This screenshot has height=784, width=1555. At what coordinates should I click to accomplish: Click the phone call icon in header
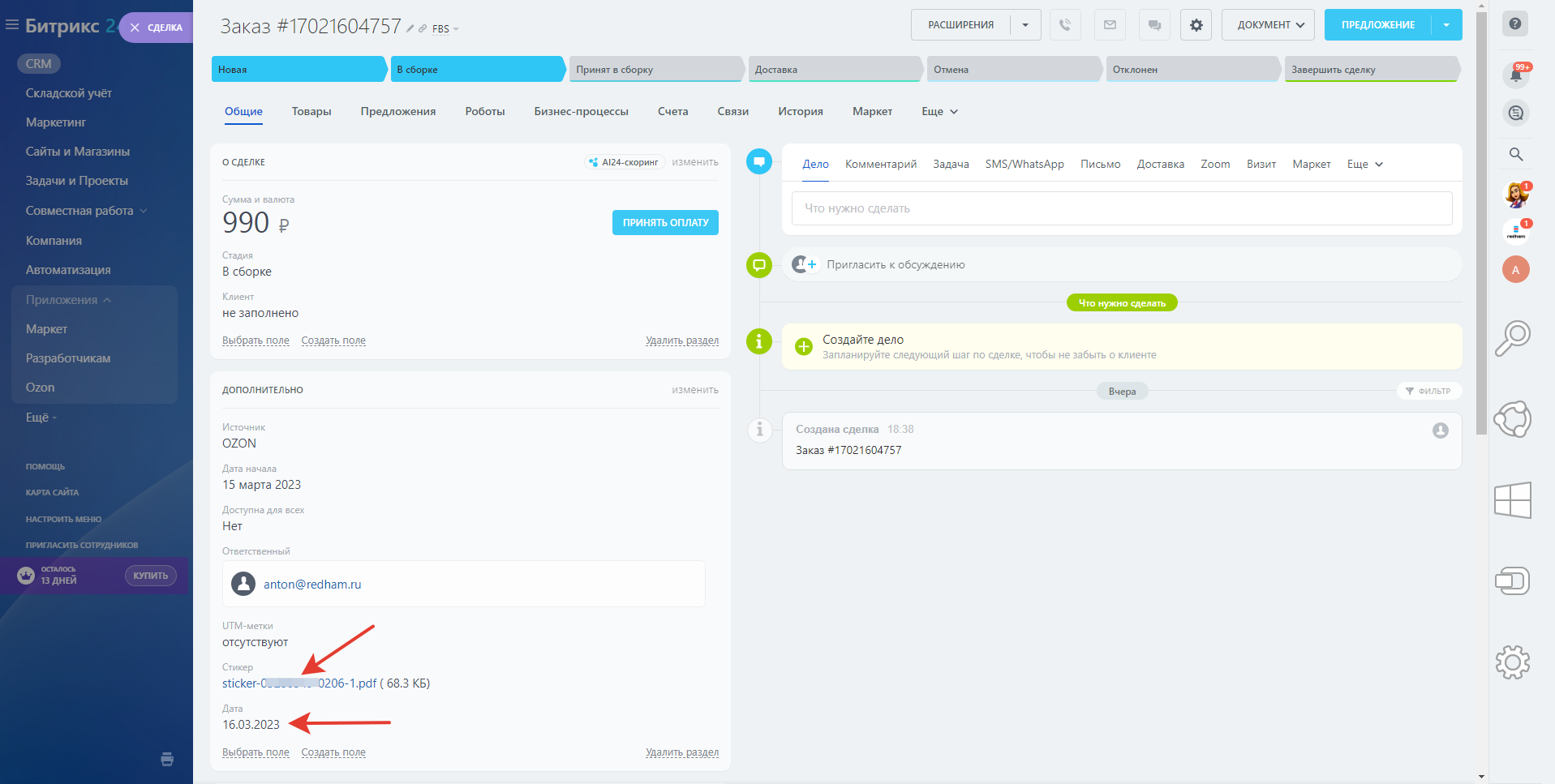1065,25
